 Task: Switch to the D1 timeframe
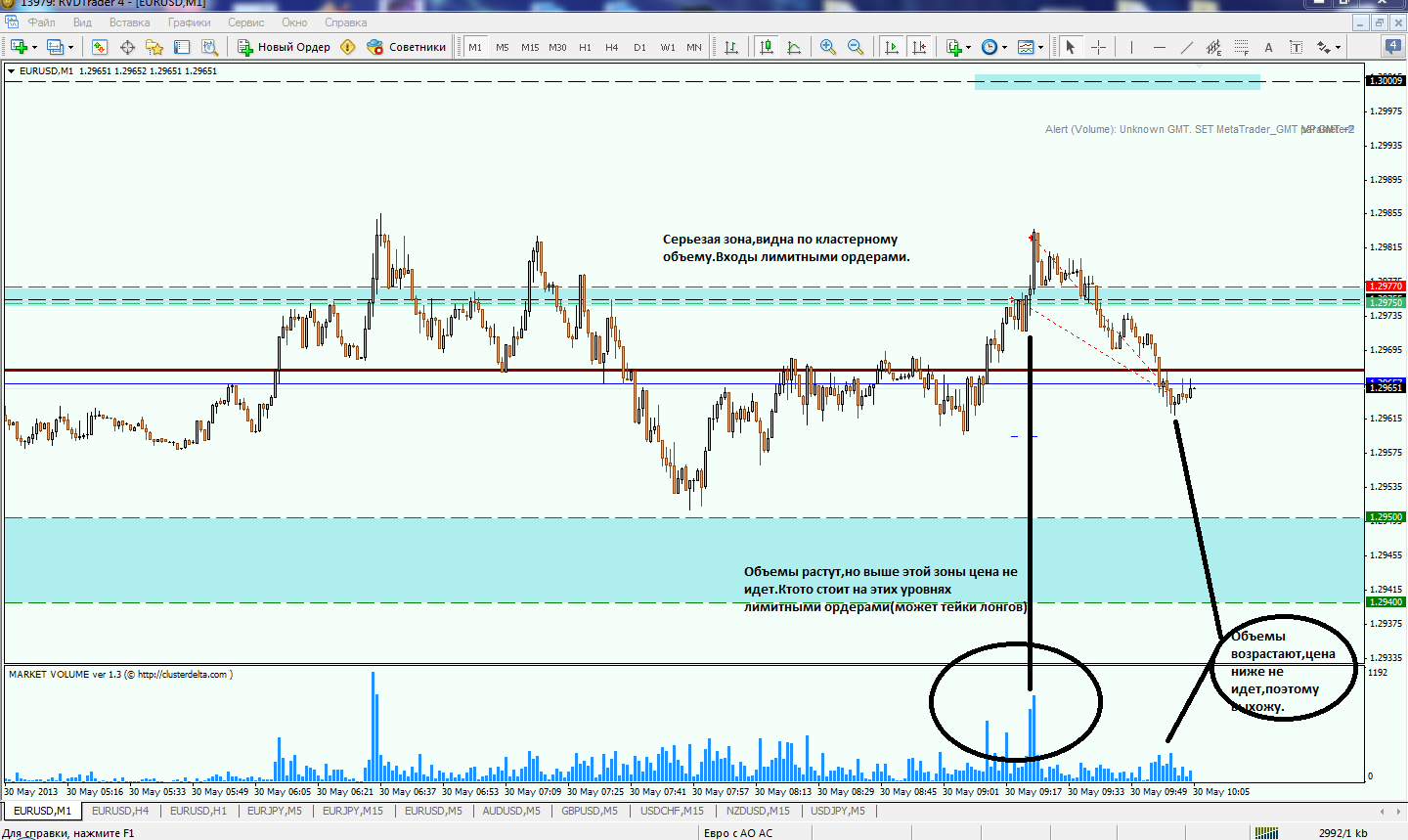(x=639, y=47)
